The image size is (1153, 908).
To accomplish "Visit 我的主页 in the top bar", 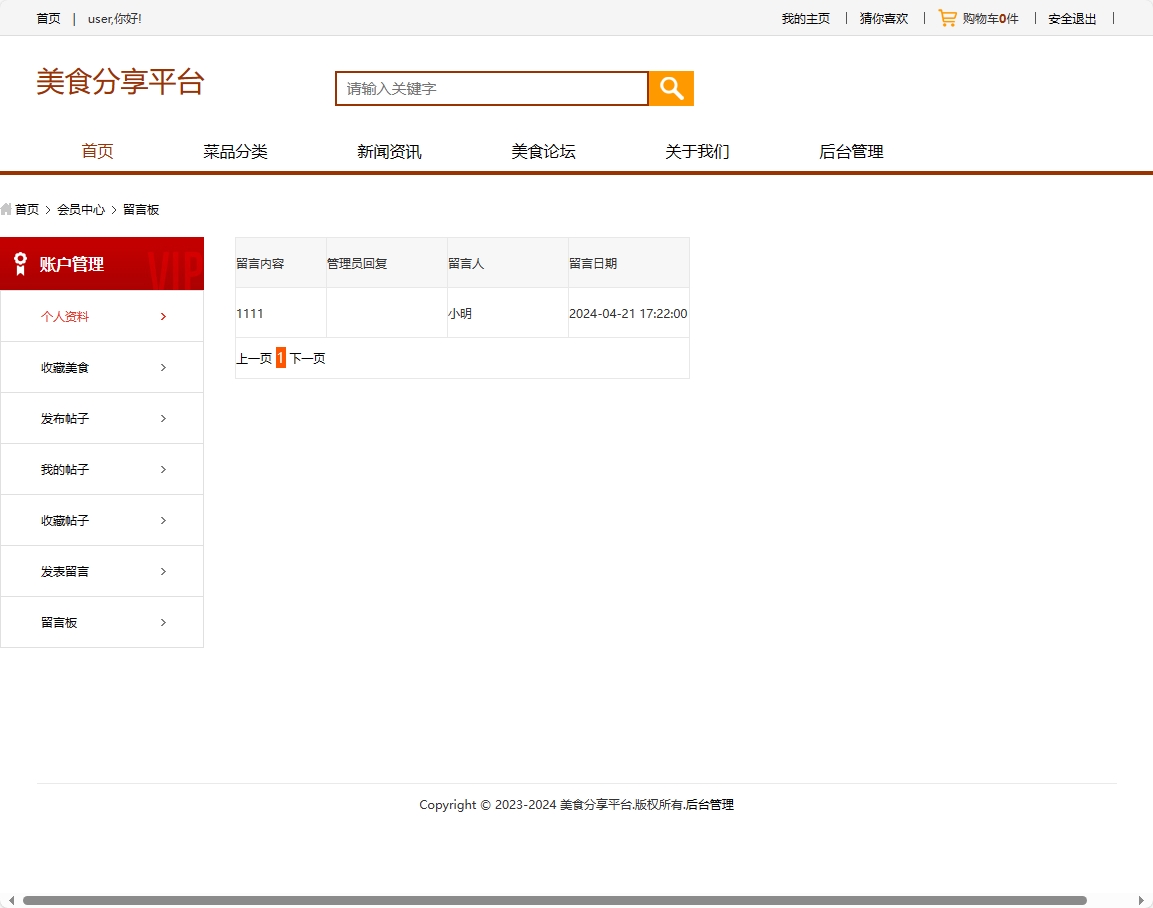I will (x=806, y=18).
